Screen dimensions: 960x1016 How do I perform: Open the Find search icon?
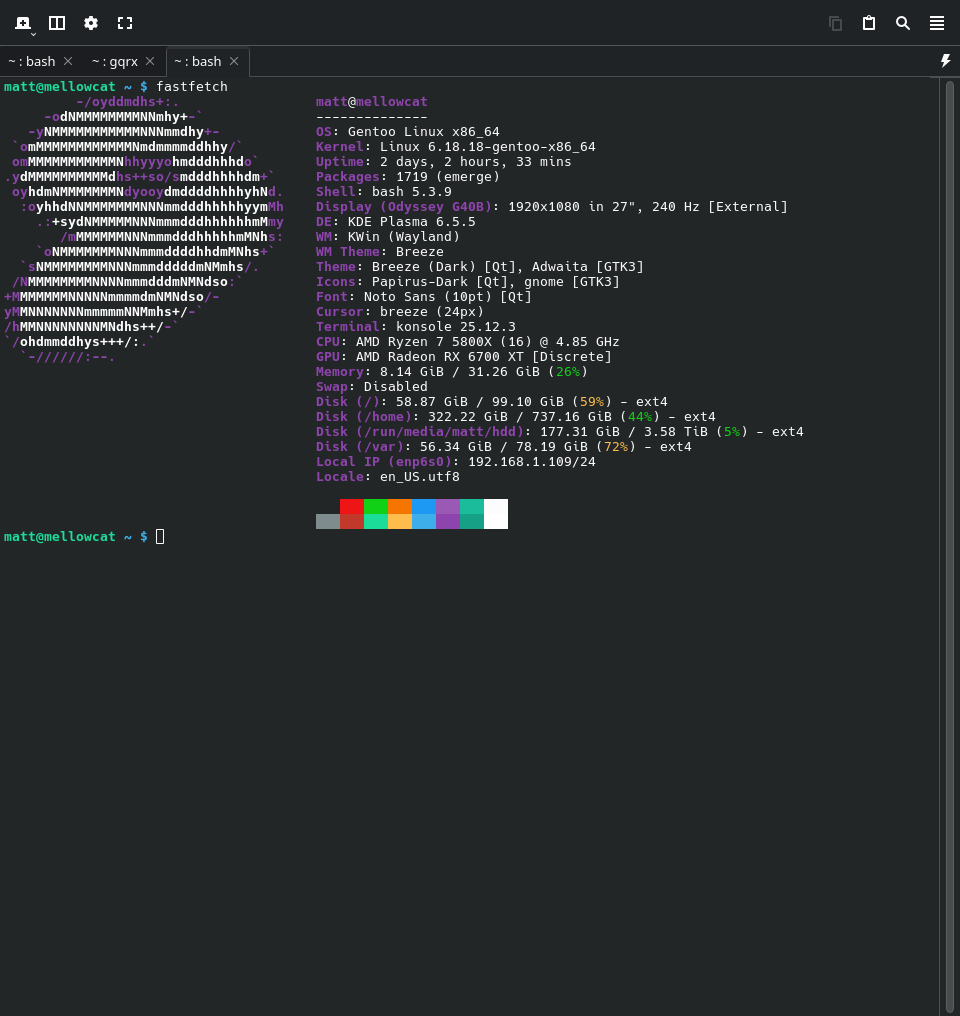[903, 23]
